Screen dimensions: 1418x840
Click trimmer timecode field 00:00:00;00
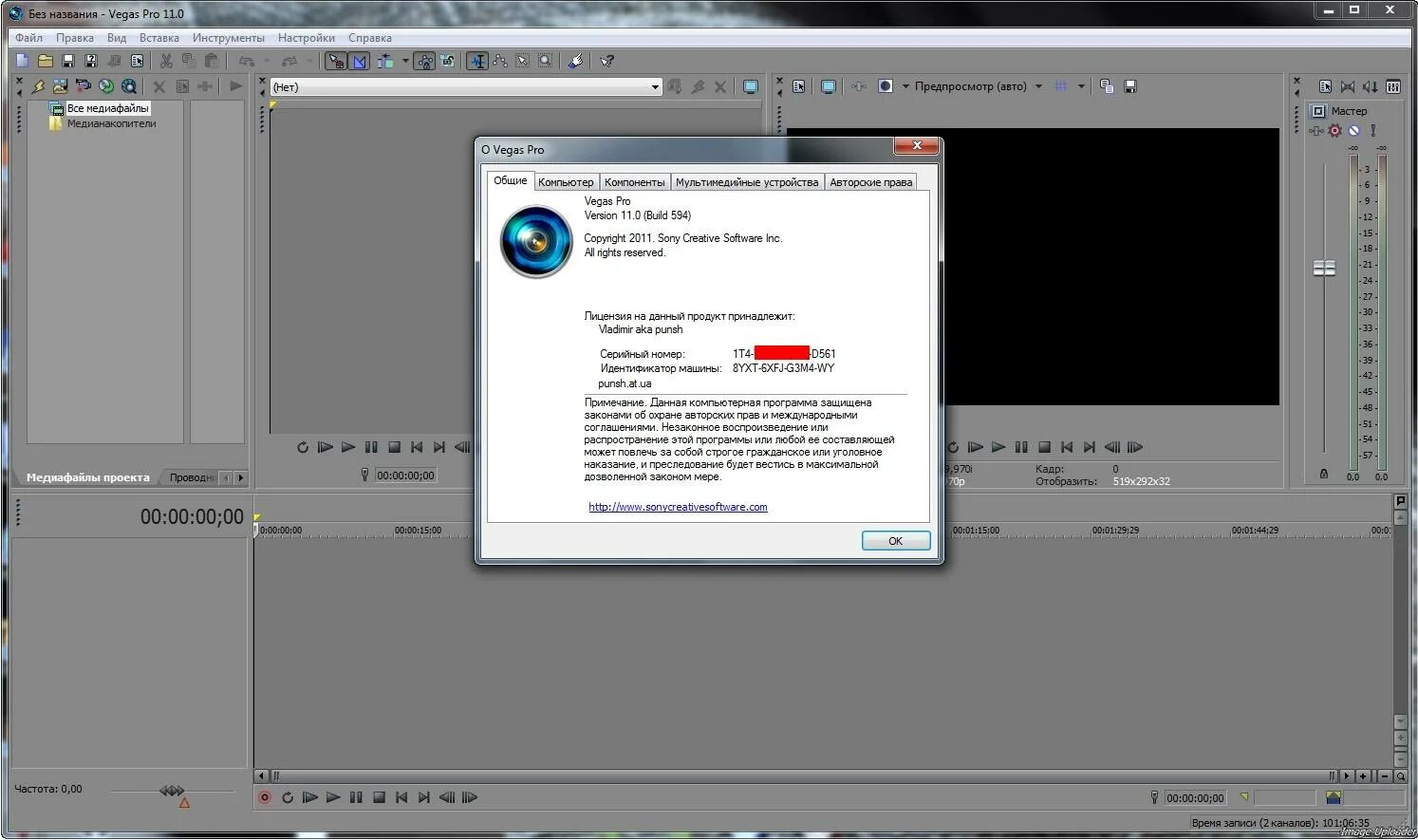[x=405, y=476]
